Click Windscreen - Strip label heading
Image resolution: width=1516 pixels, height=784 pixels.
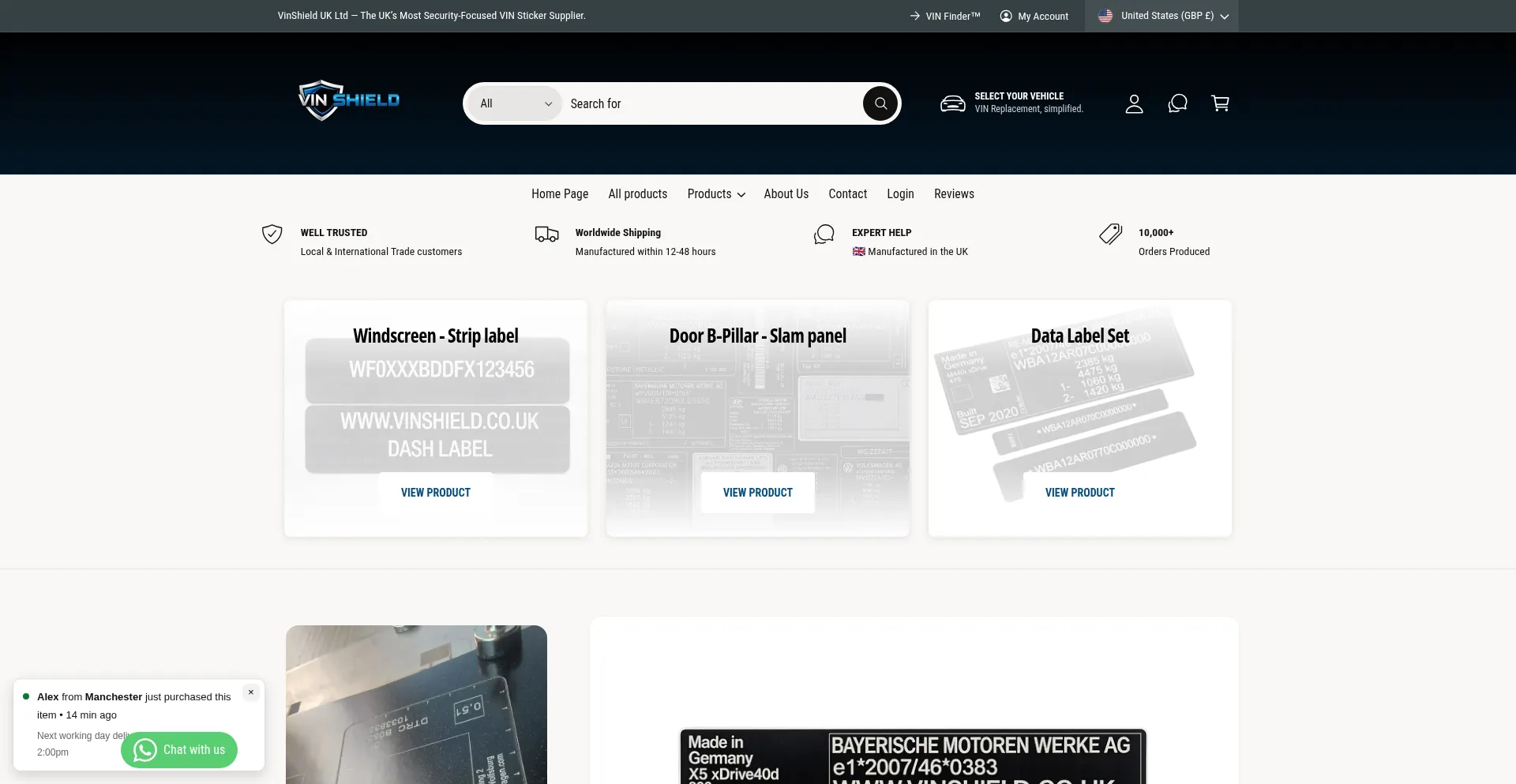pos(436,336)
